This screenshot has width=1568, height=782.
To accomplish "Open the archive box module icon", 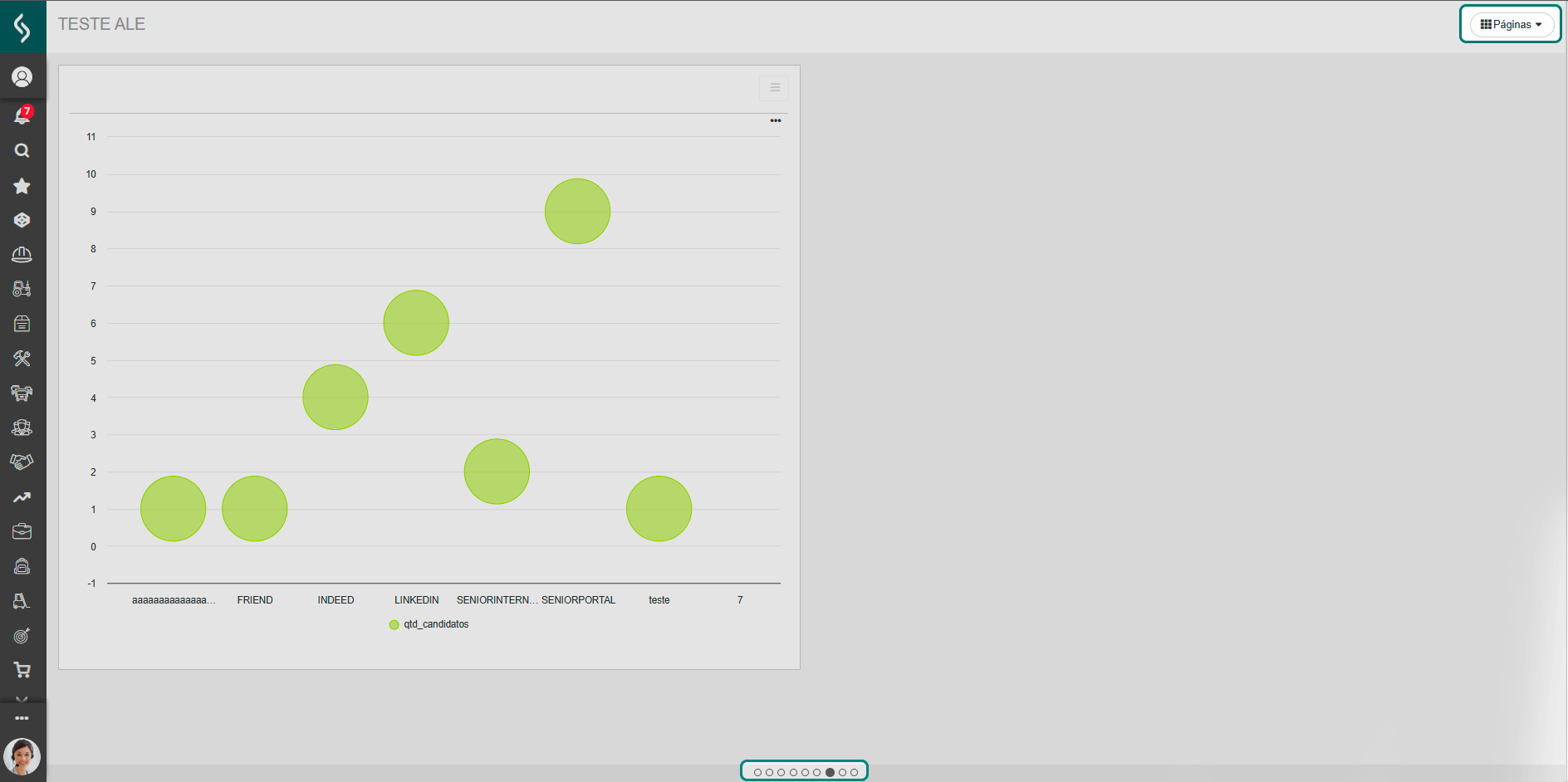I will 22,324.
